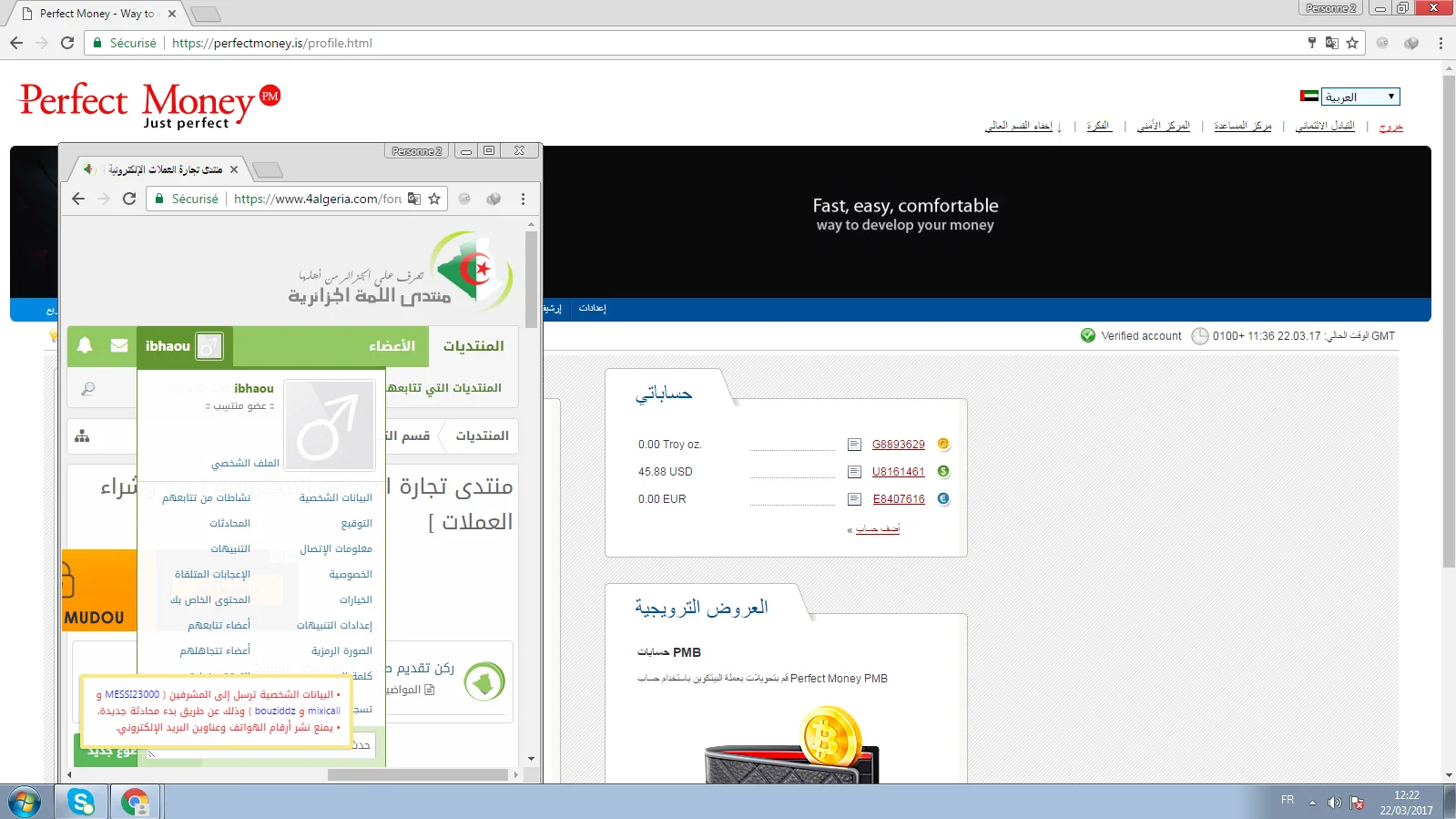Open forum notifications bell icon

(x=85, y=345)
